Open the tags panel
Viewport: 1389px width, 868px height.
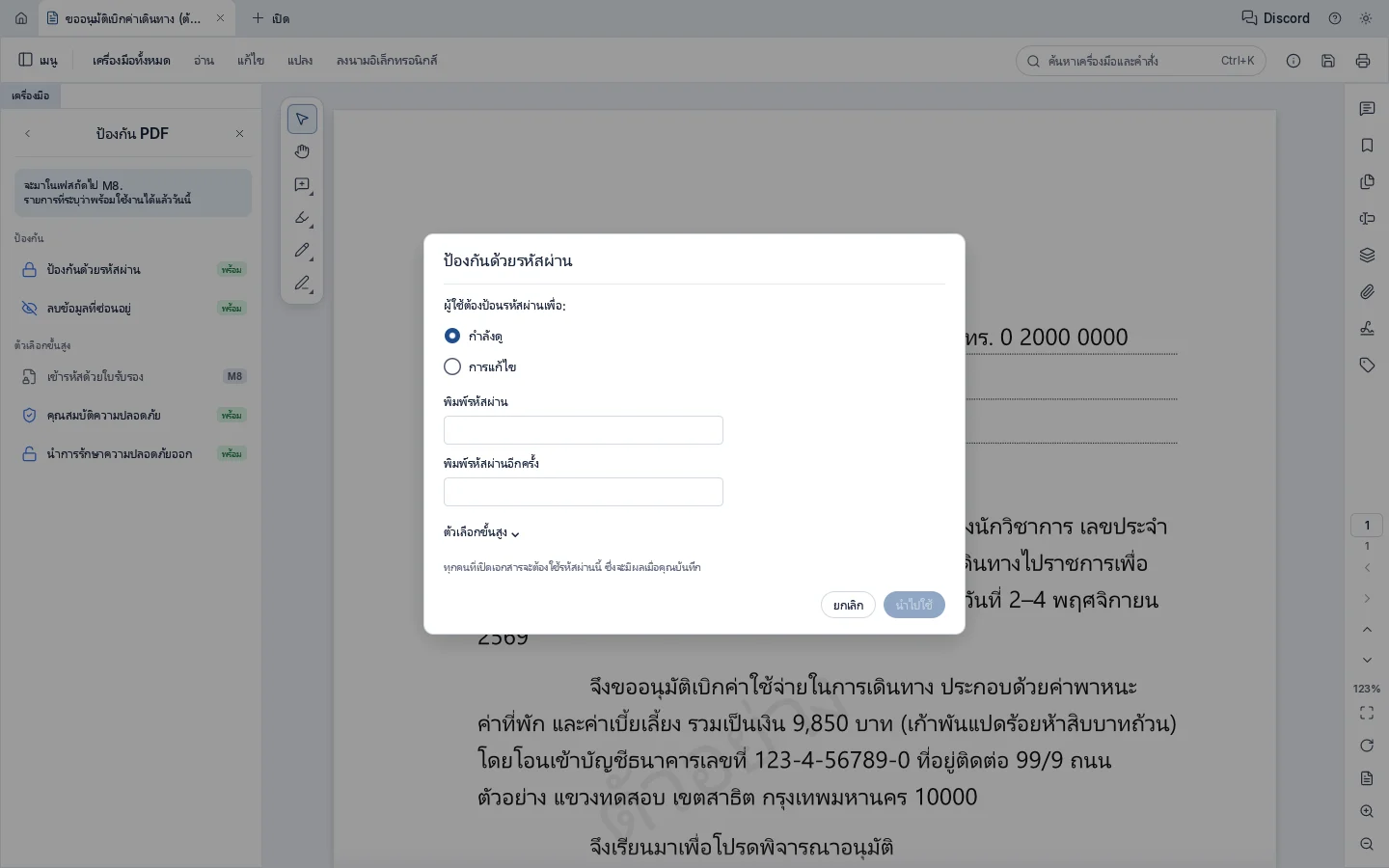1367,366
